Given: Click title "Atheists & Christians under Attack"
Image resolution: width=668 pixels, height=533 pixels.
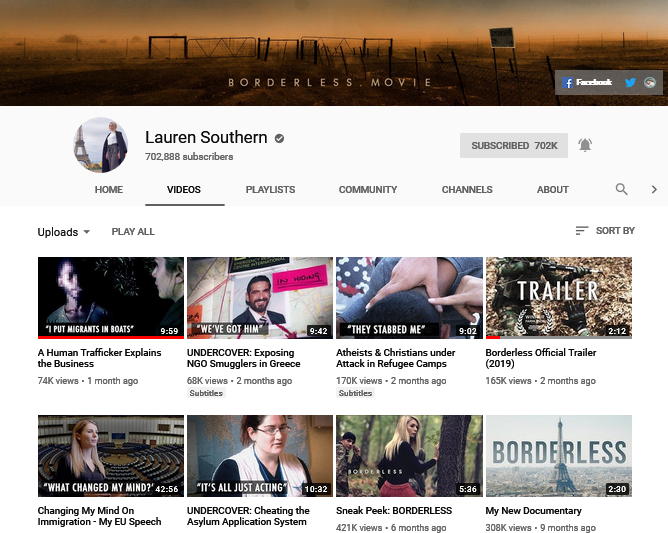Looking at the screenshot, I should [x=395, y=358].
